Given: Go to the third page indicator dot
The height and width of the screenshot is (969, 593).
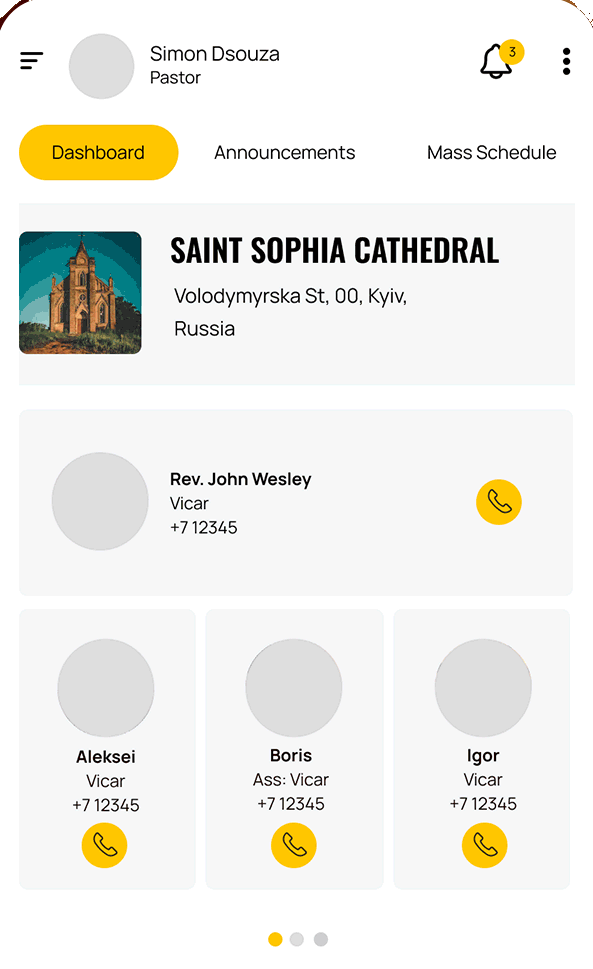Looking at the screenshot, I should click(x=321, y=939).
